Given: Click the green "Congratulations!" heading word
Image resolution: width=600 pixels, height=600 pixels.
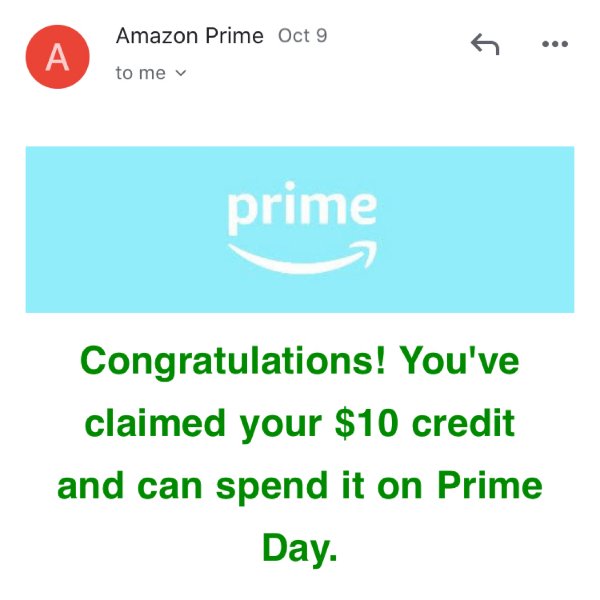Looking at the screenshot, I should tap(232, 362).
